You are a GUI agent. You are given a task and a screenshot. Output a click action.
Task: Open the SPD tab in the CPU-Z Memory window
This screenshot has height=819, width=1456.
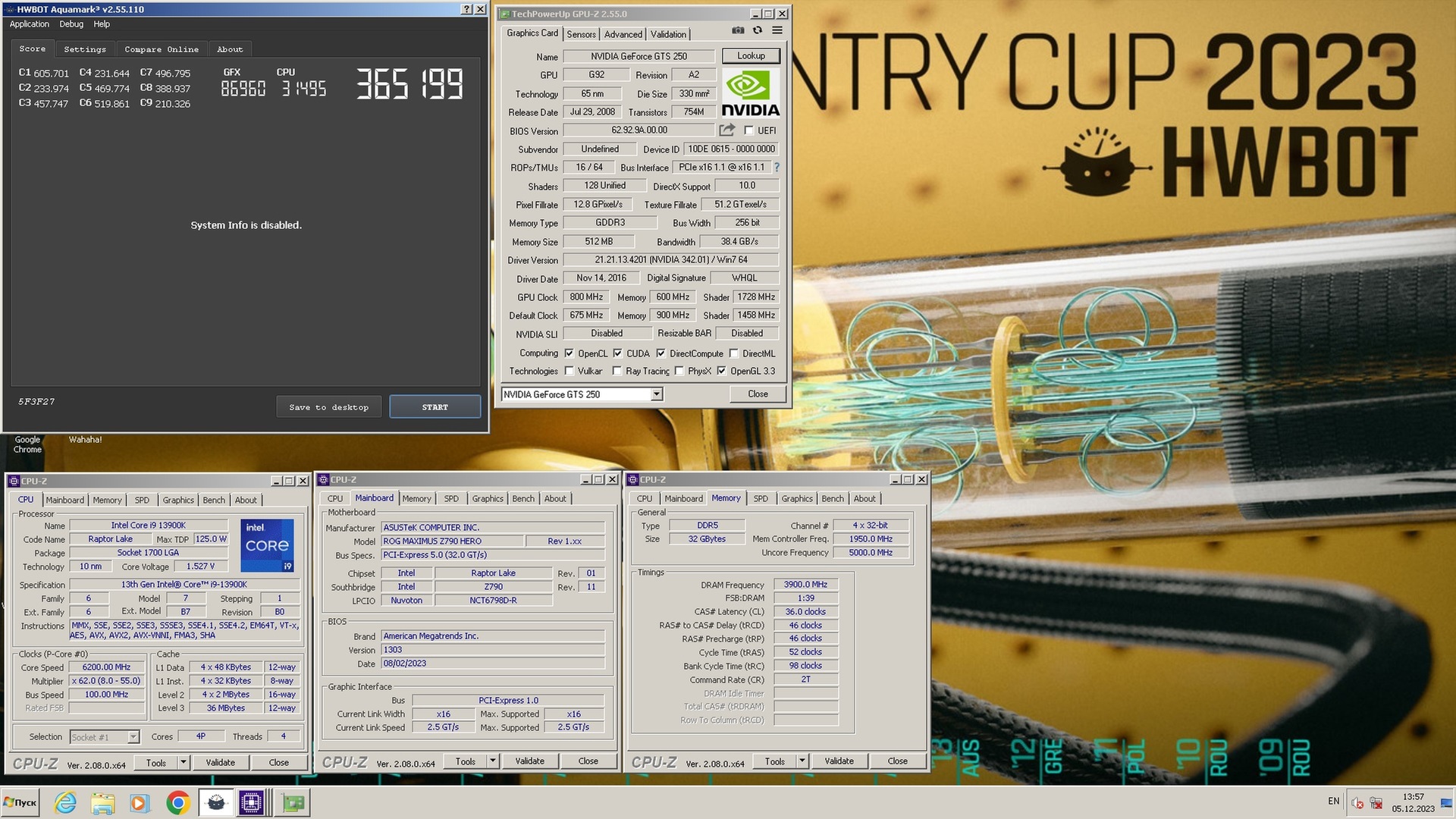(x=761, y=498)
